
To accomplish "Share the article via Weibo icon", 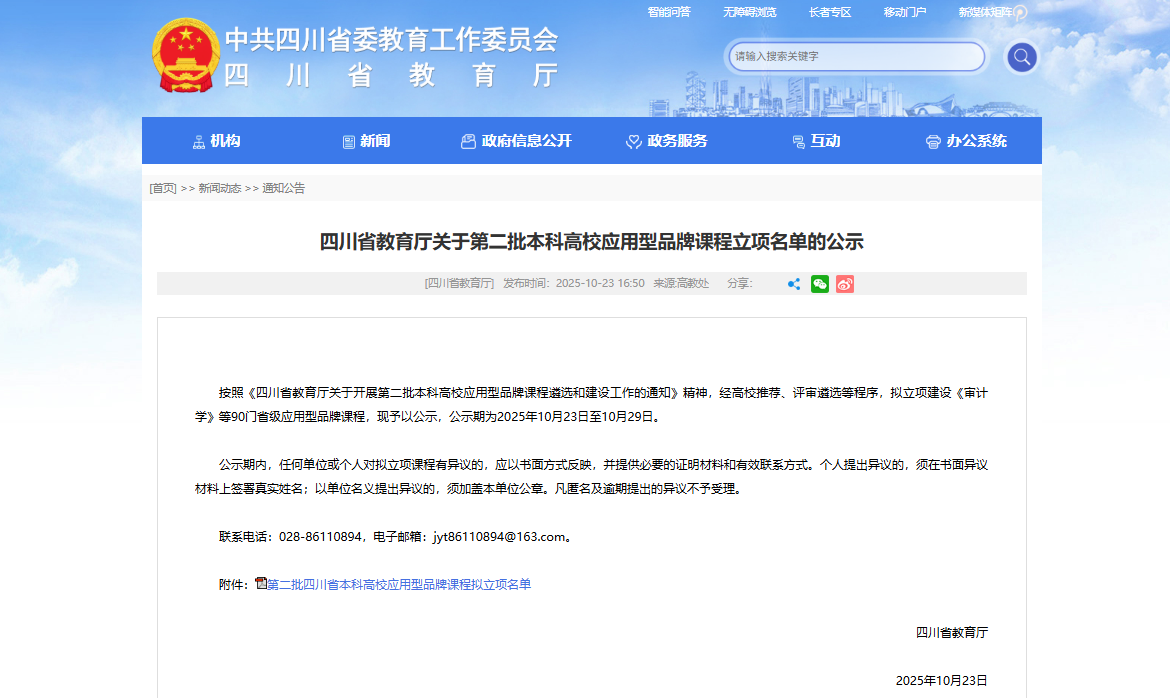I will pyautogui.click(x=844, y=284).
